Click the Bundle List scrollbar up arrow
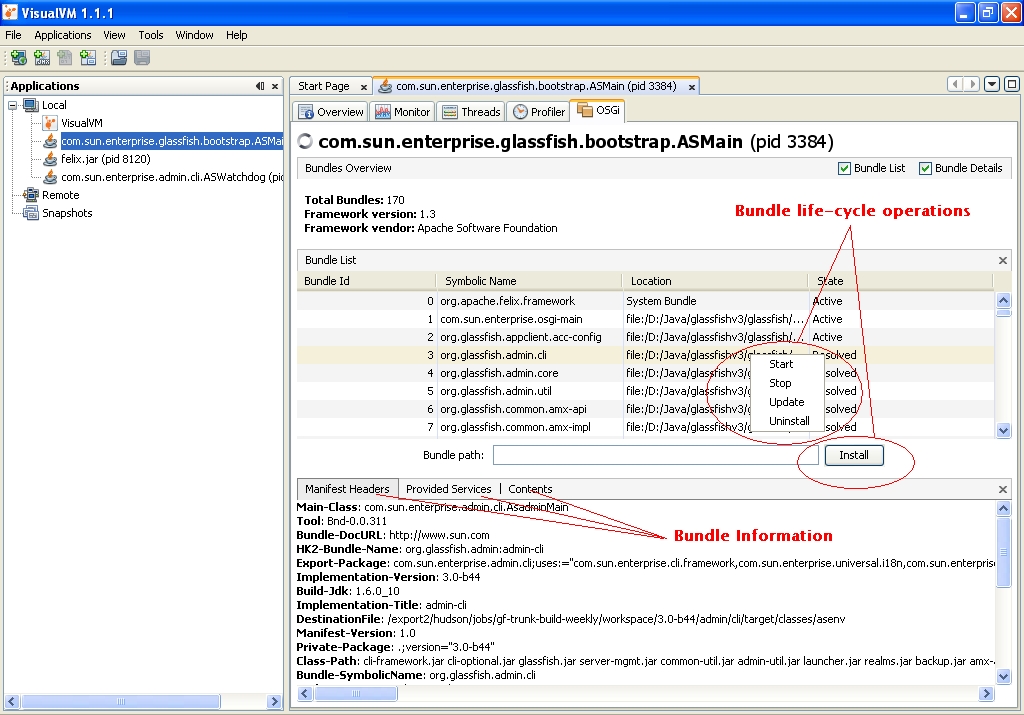 (x=1004, y=300)
